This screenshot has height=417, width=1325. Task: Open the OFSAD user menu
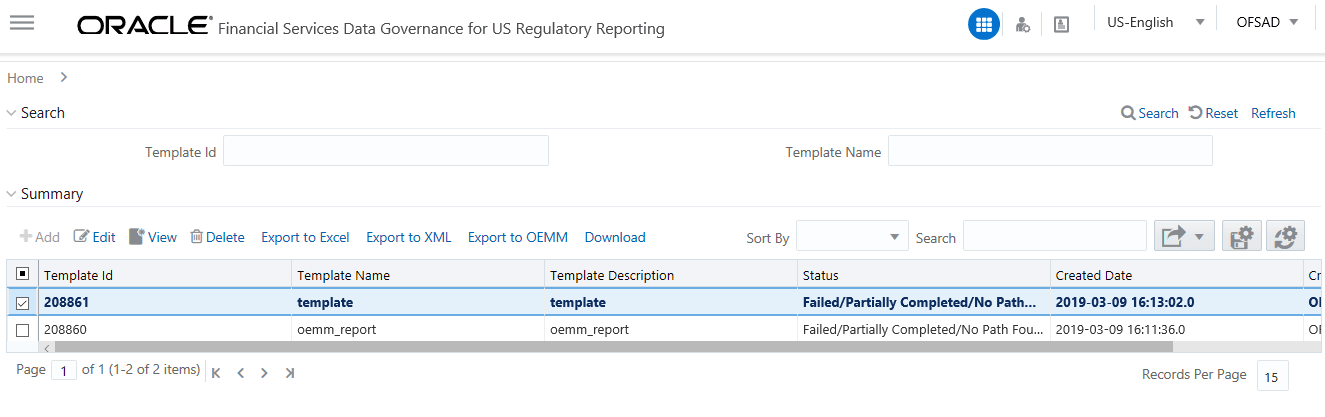tap(1266, 23)
